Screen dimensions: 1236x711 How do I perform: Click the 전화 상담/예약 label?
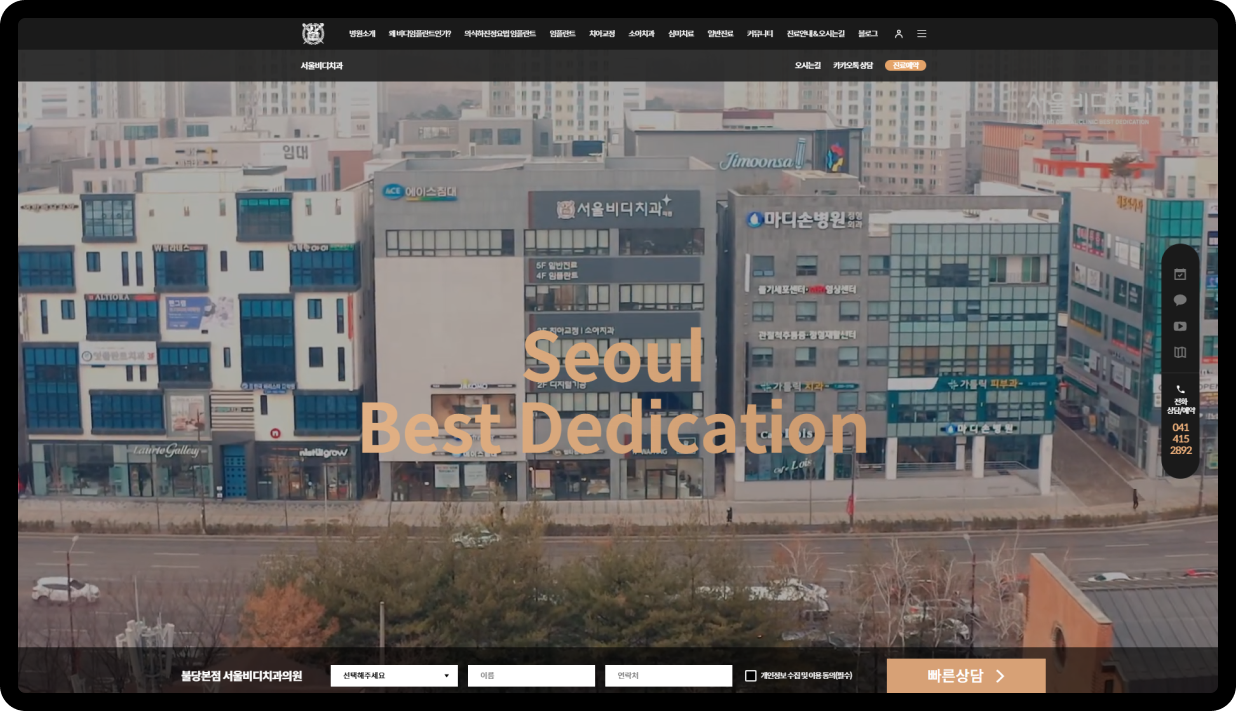[1181, 406]
